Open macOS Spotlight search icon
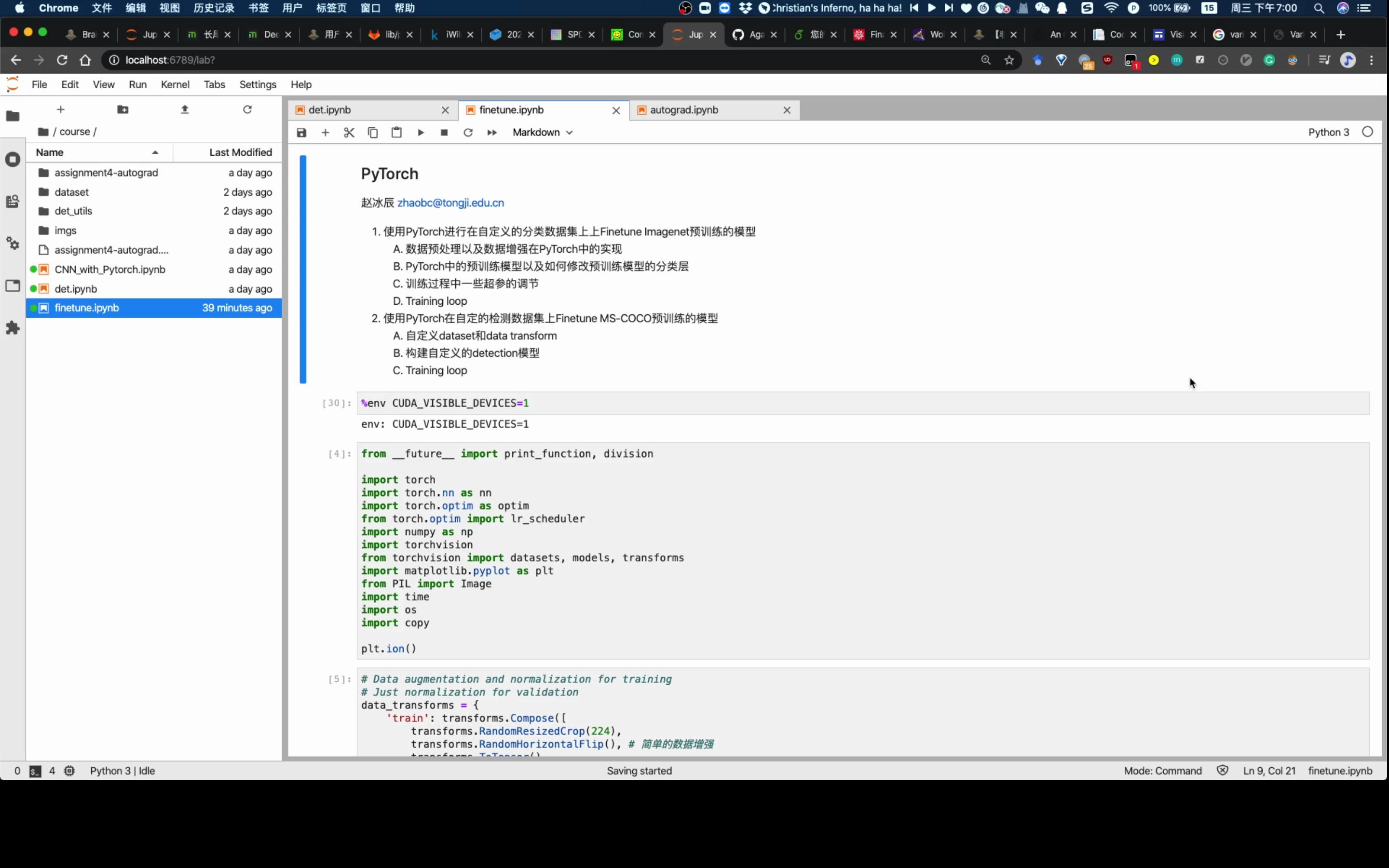Viewport: 1389px width, 868px height. tap(1319, 8)
